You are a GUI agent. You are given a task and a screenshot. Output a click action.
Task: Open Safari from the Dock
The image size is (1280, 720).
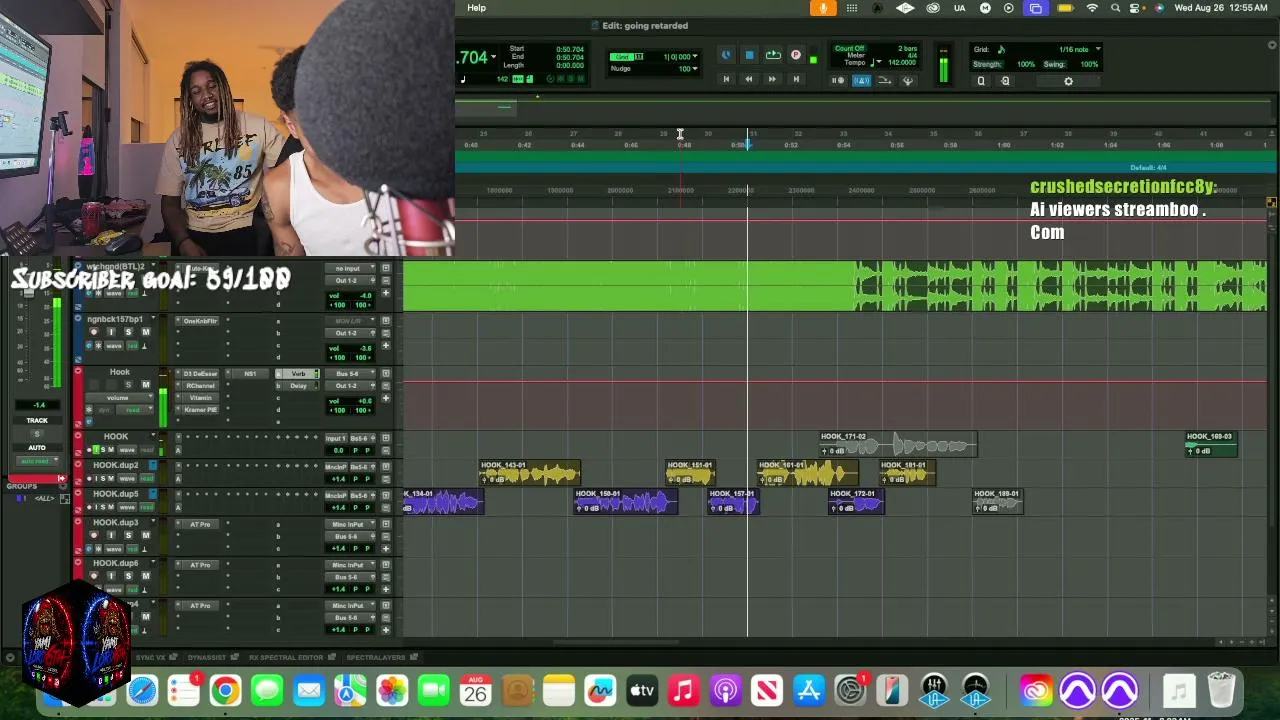(142, 690)
